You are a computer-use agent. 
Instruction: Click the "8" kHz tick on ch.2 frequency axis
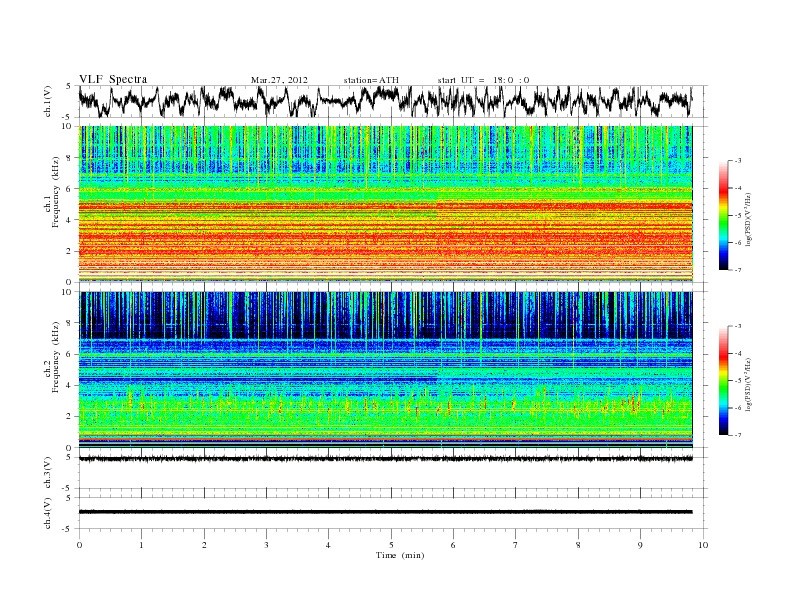pyautogui.click(x=69, y=323)
